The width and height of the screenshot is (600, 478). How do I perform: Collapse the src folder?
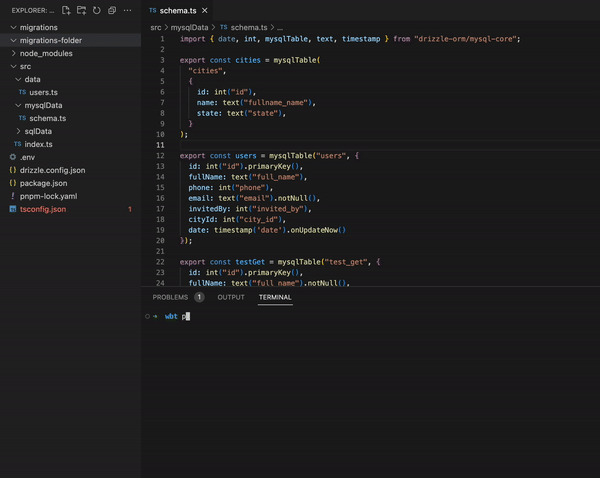click(x=26, y=66)
